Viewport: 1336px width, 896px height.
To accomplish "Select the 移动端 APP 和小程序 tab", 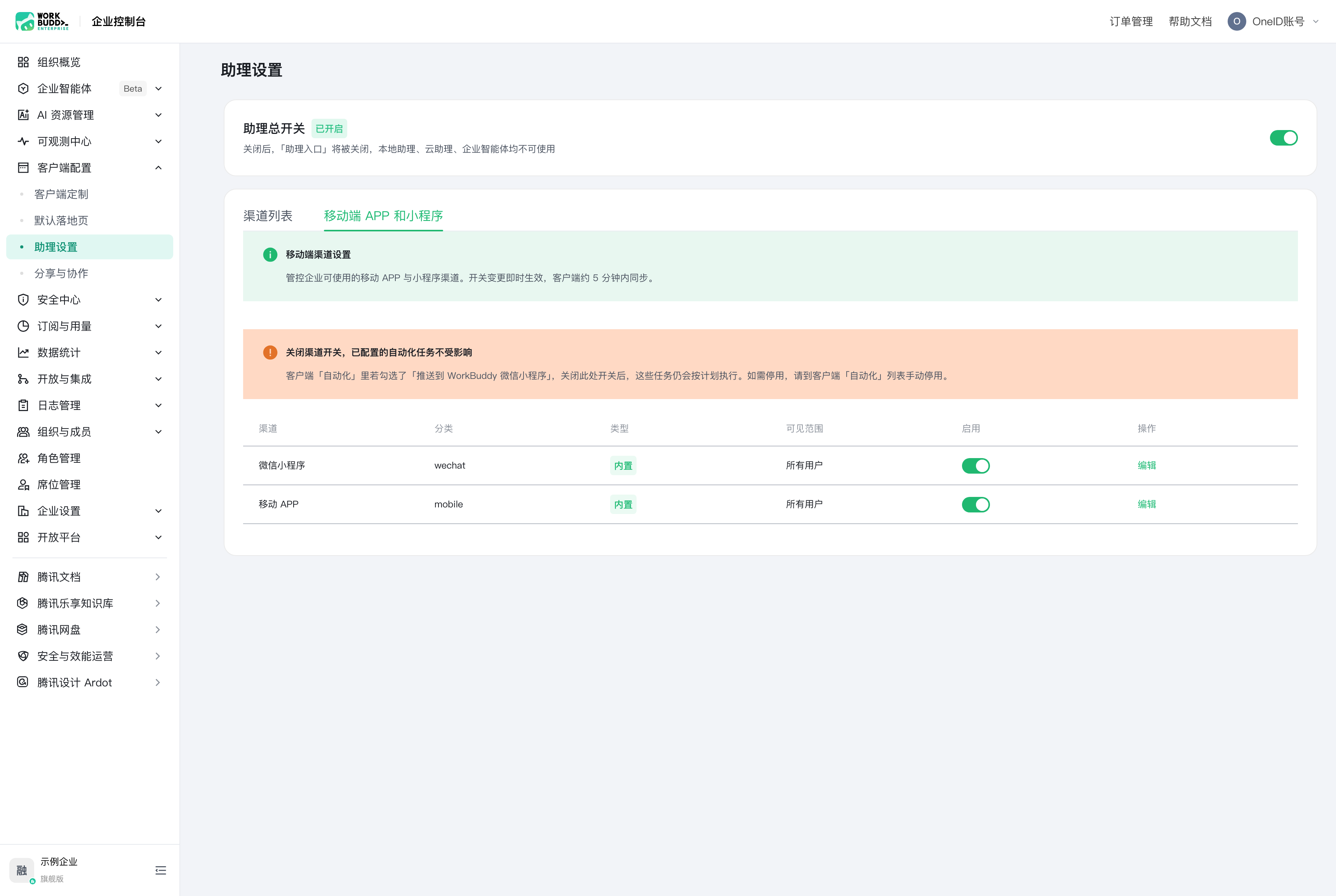I will (x=383, y=215).
